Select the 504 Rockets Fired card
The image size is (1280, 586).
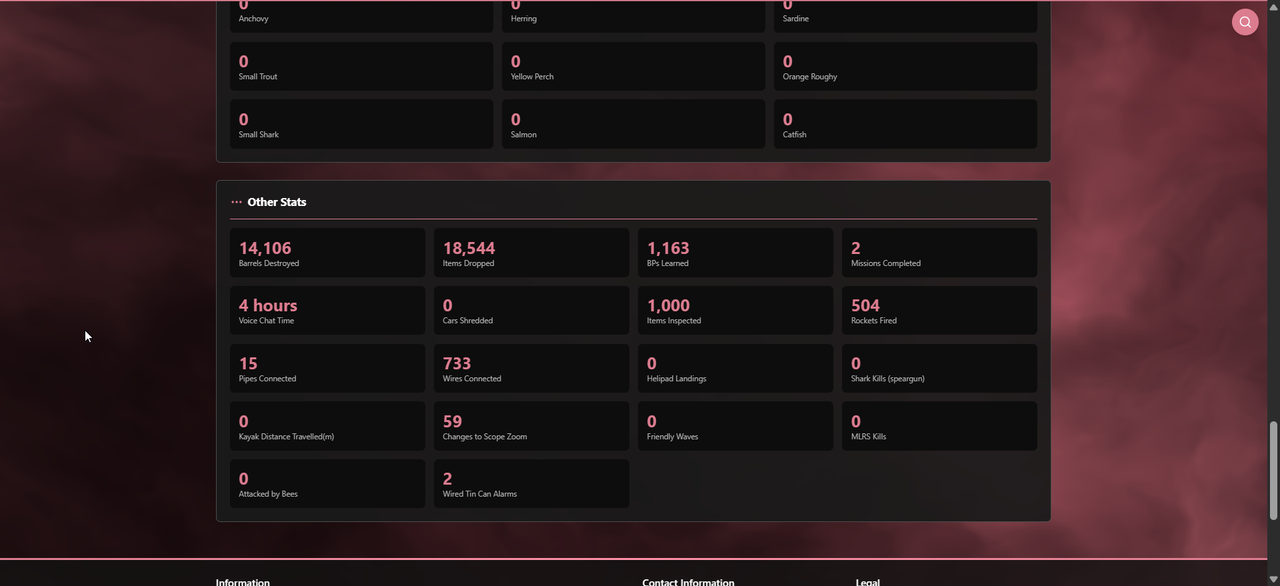939,310
